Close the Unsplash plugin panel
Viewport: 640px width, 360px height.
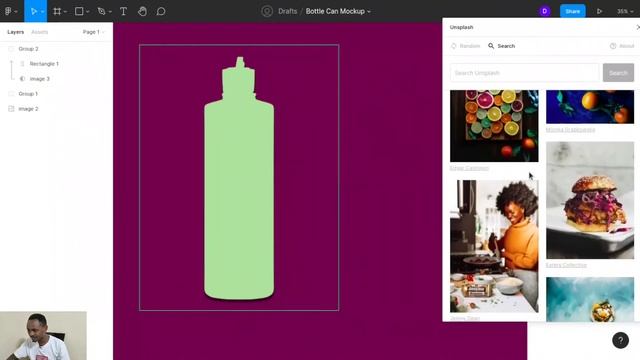click(x=637, y=27)
